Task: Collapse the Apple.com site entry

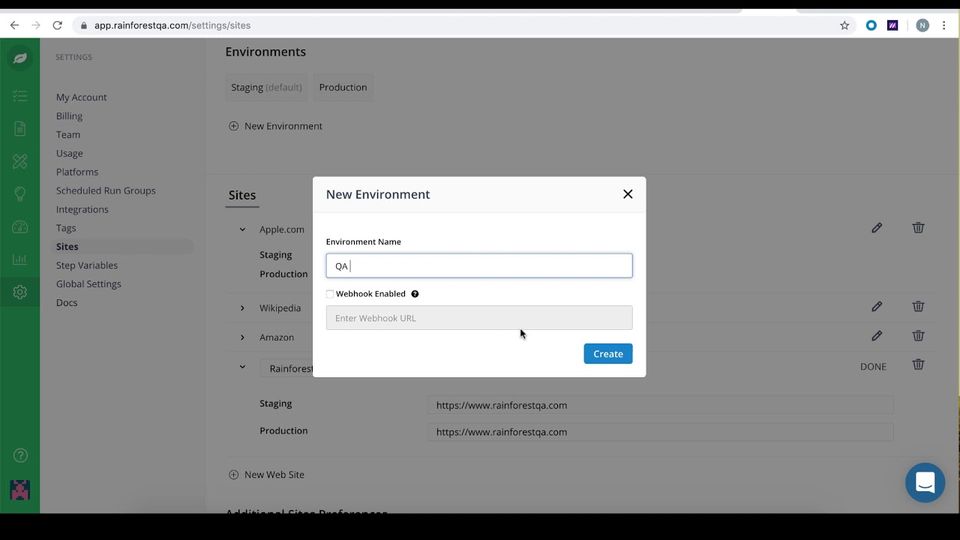Action: pyautogui.click(x=242, y=230)
